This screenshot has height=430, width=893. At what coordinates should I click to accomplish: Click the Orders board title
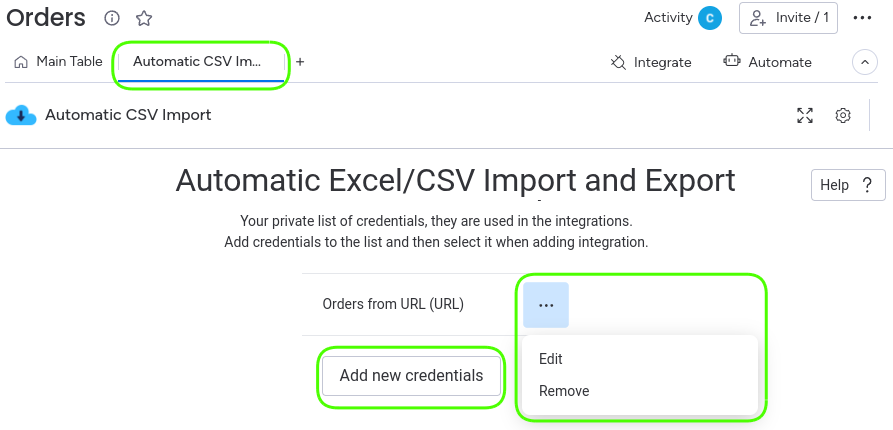point(46,18)
